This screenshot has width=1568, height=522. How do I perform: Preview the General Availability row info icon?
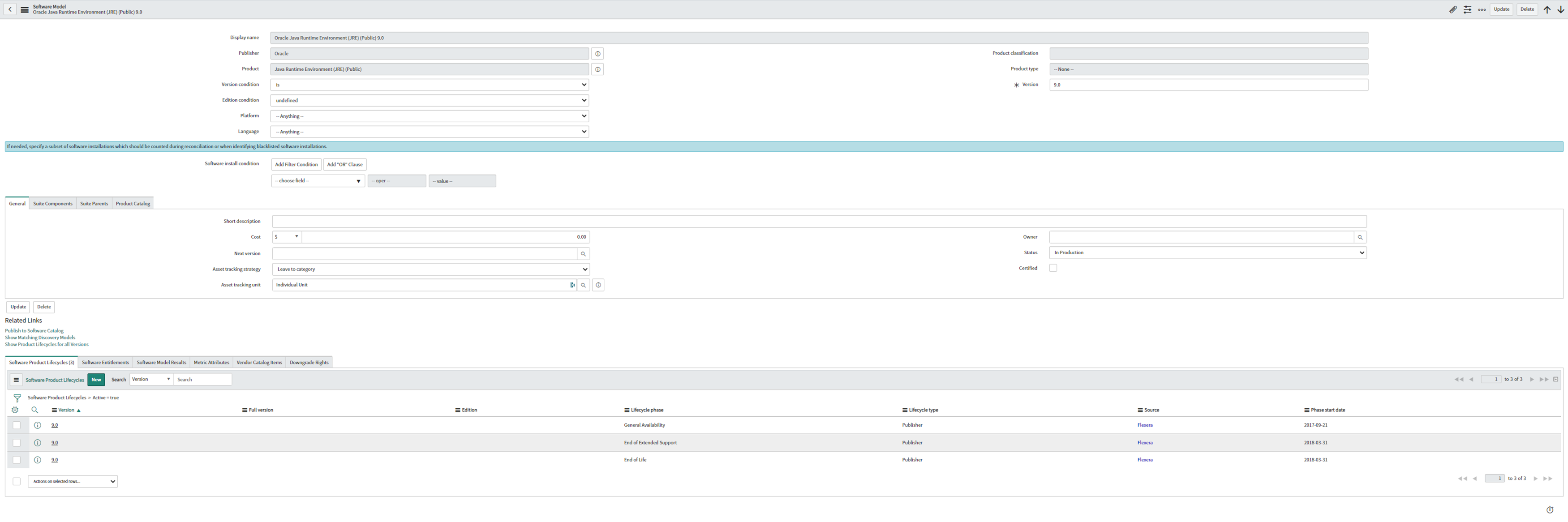point(37,425)
